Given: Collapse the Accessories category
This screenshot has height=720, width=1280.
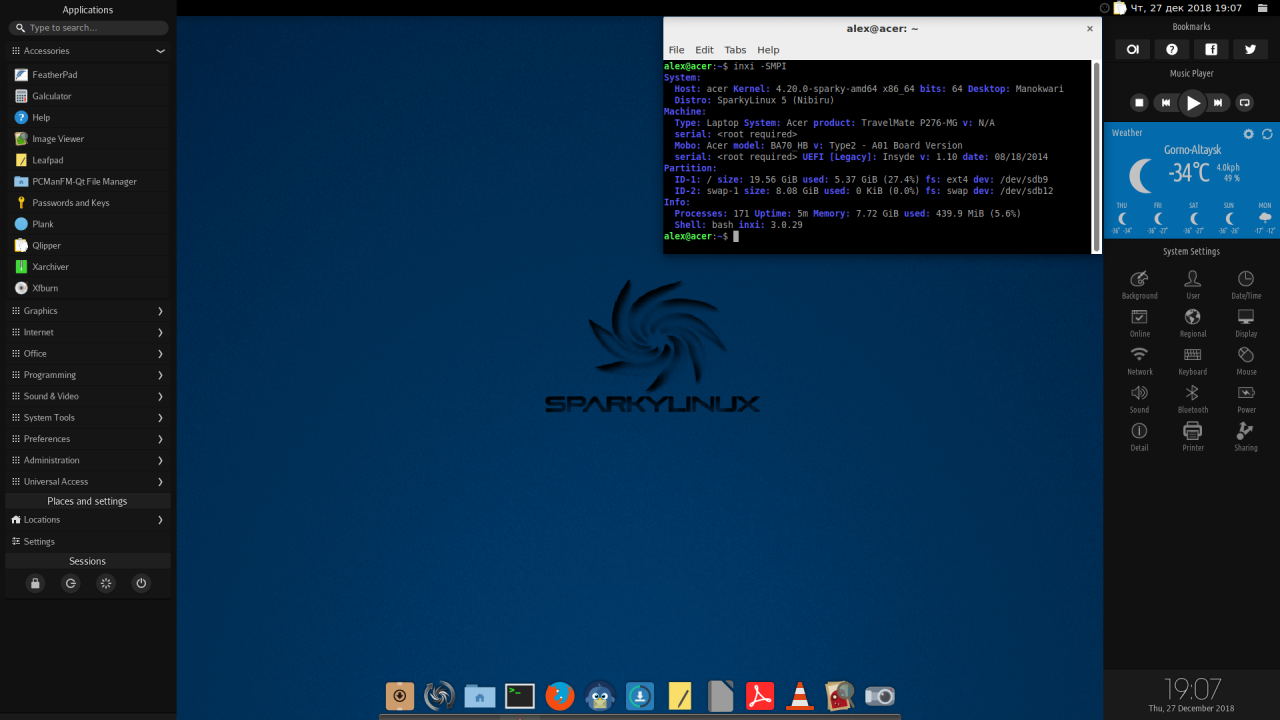Looking at the screenshot, I should tap(88, 50).
